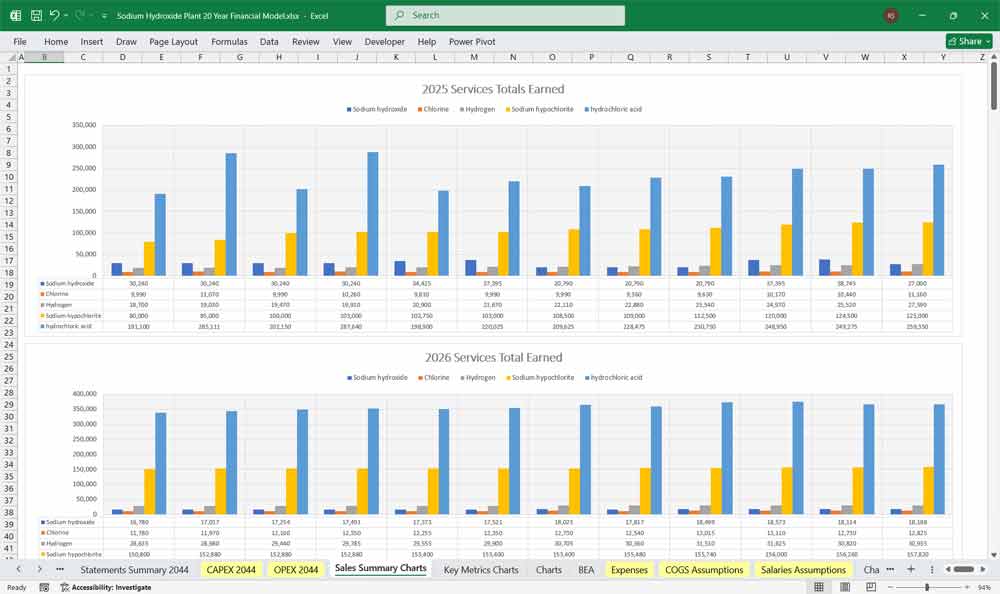This screenshot has height=594, width=1000.
Task: Switch to the CAPEX 2044 sheet tab
Action: [x=229, y=569]
